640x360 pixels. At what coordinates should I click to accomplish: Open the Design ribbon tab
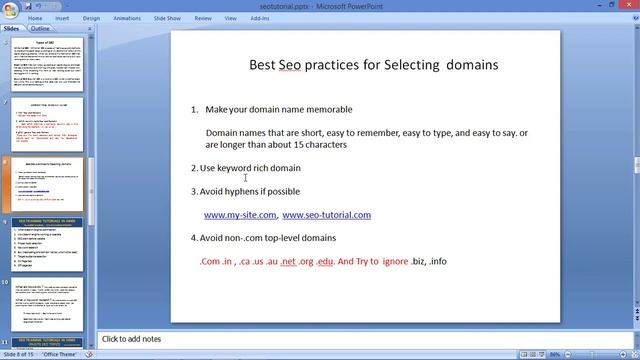click(x=91, y=18)
